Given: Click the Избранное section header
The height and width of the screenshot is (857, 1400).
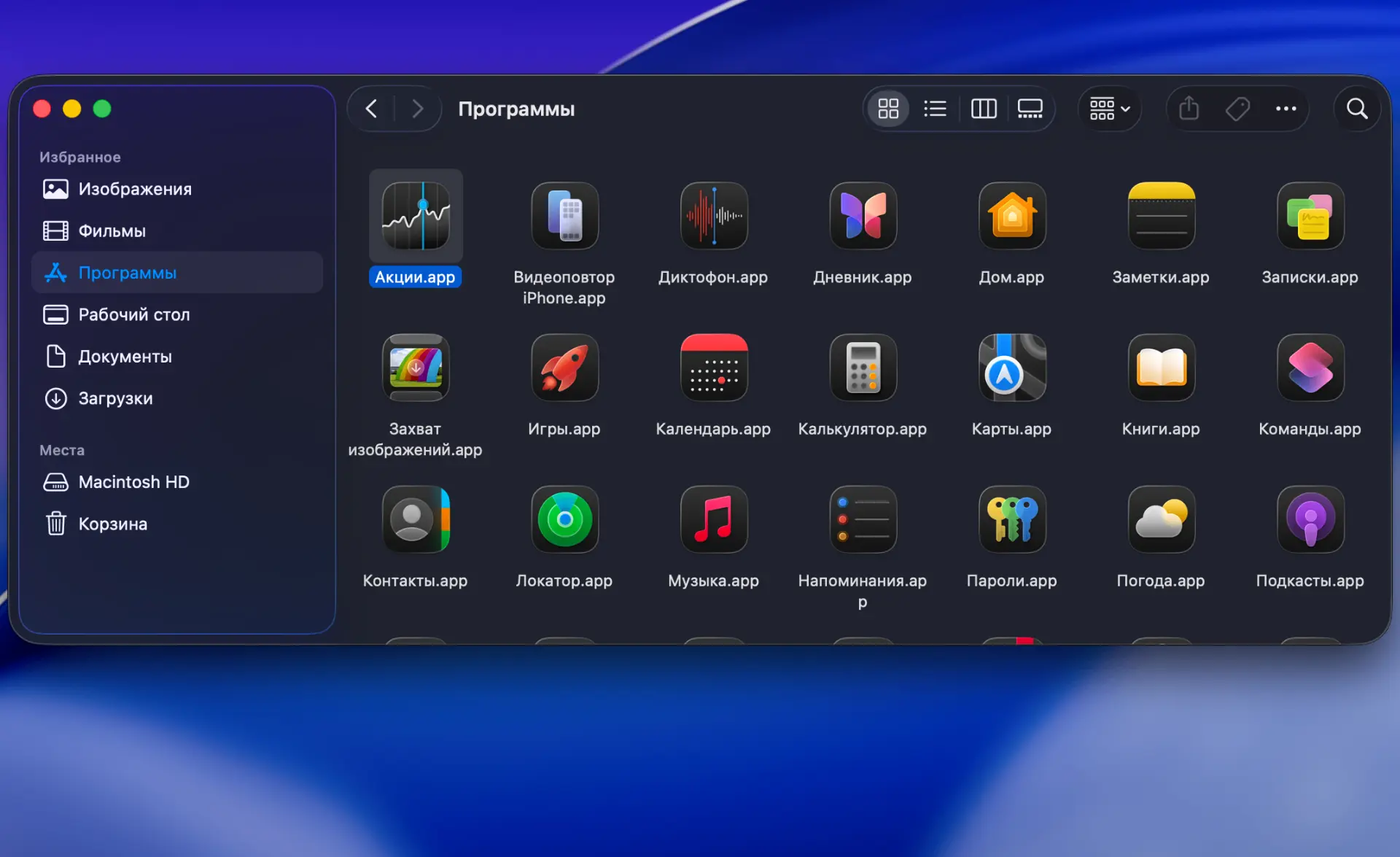Looking at the screenshot, I should 80,157.
